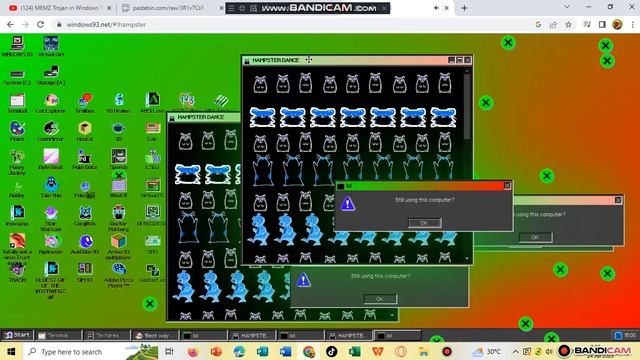Switch to Textarea in Windows 93 taskbar
This screenshot has height=360, width=640.
[107, 336]
